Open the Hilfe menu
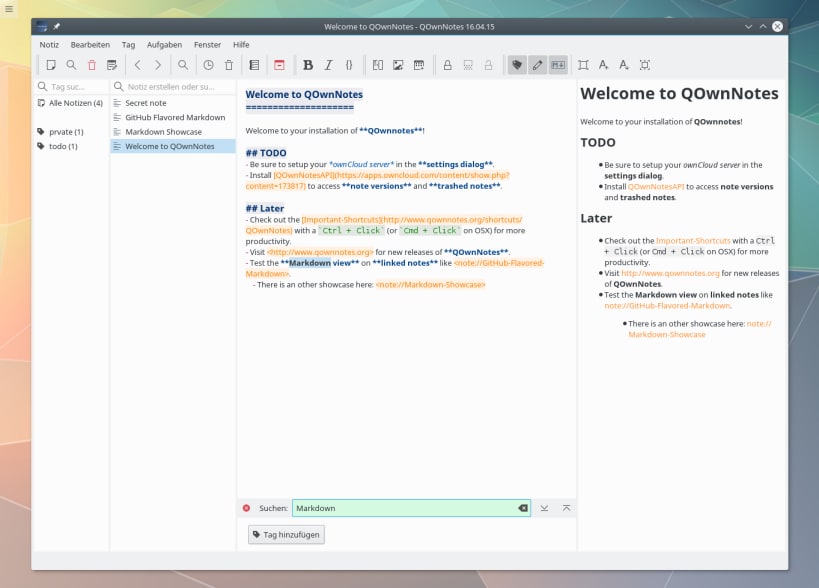Image resolution: width=819 pixels, height=588 pixels. tap(241, 45)
